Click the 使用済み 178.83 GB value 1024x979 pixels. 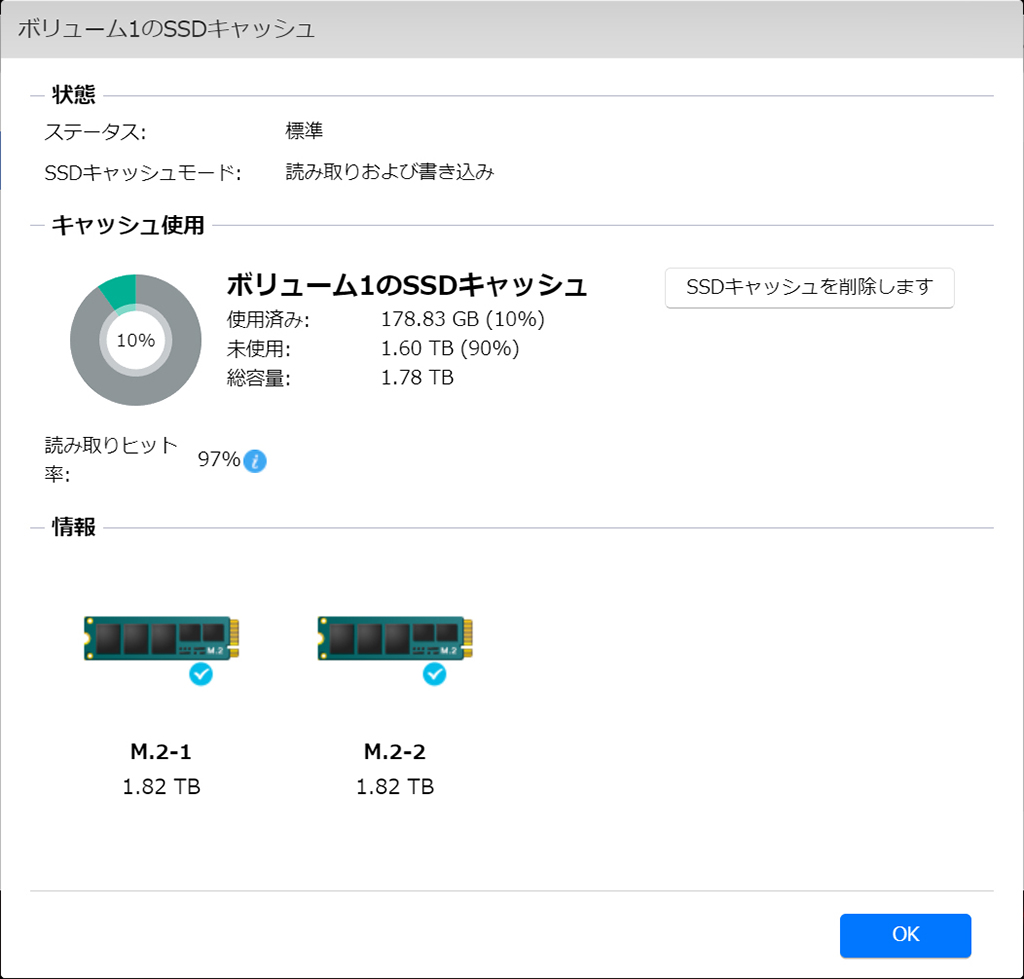462,319
